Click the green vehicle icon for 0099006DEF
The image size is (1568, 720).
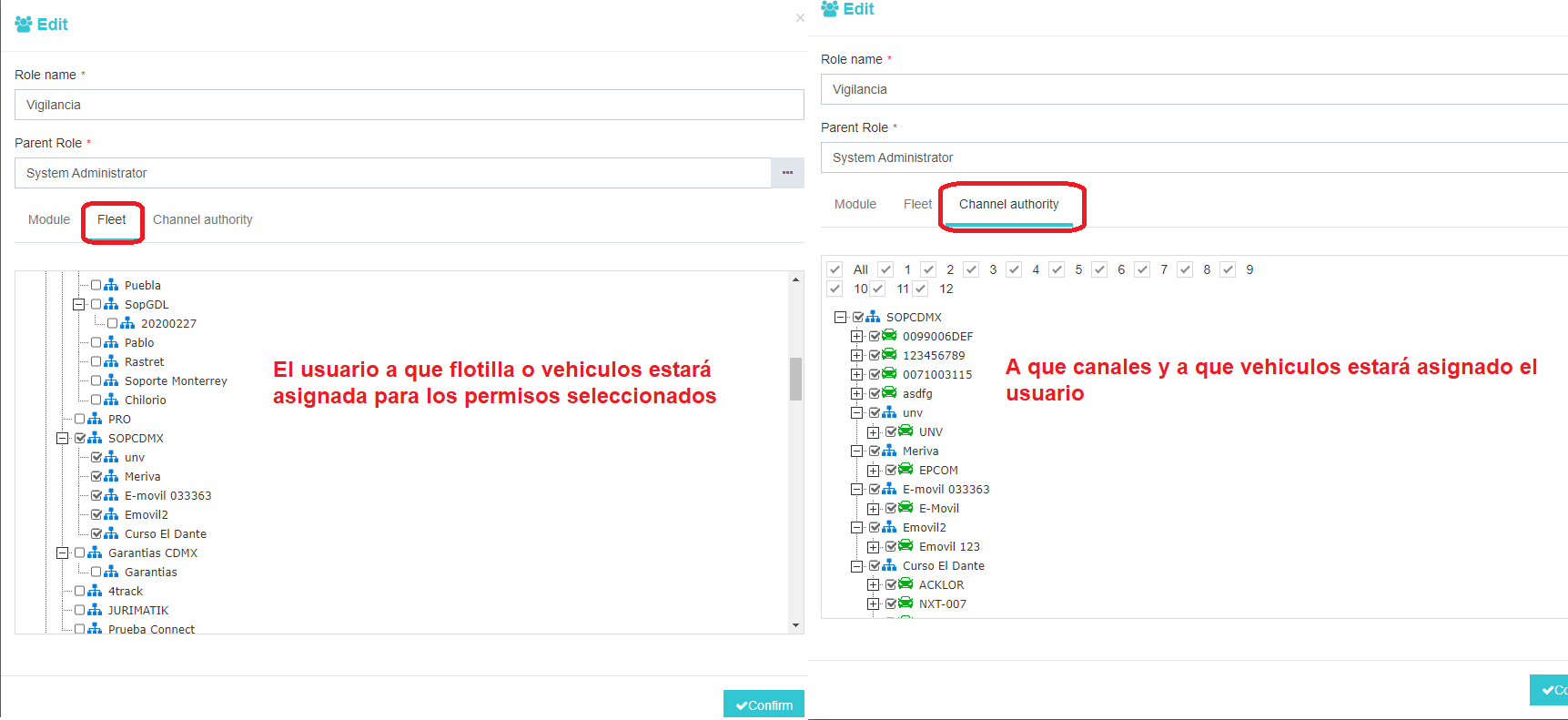889,336
